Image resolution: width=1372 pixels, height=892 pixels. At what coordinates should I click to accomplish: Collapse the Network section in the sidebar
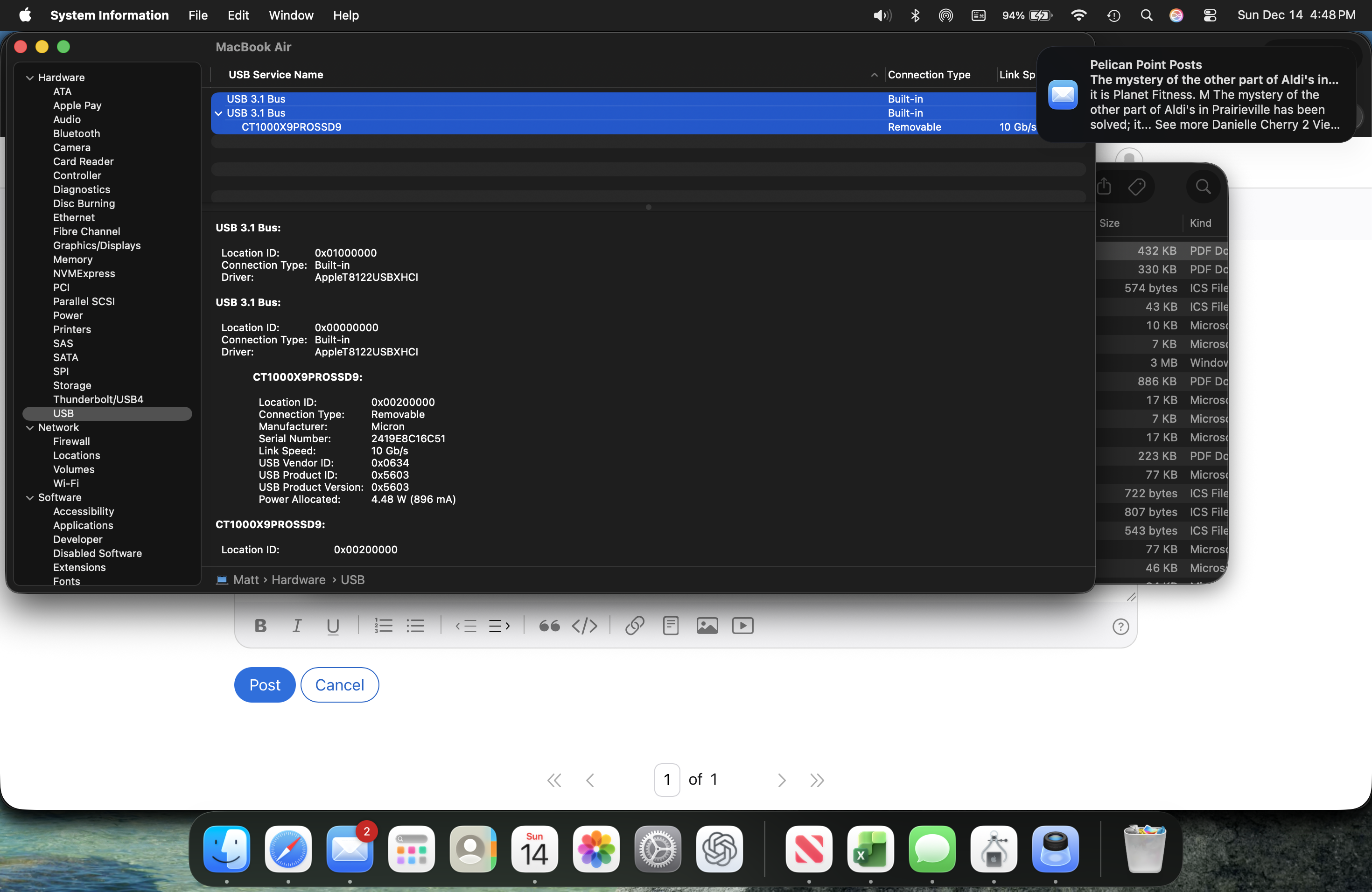point(30,427)
